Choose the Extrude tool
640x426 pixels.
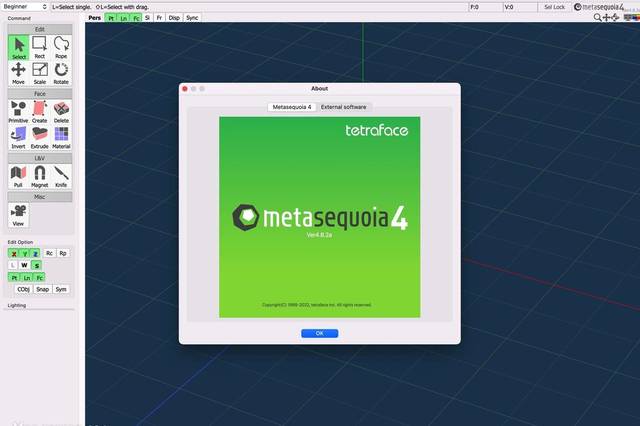tap(40, 138)
